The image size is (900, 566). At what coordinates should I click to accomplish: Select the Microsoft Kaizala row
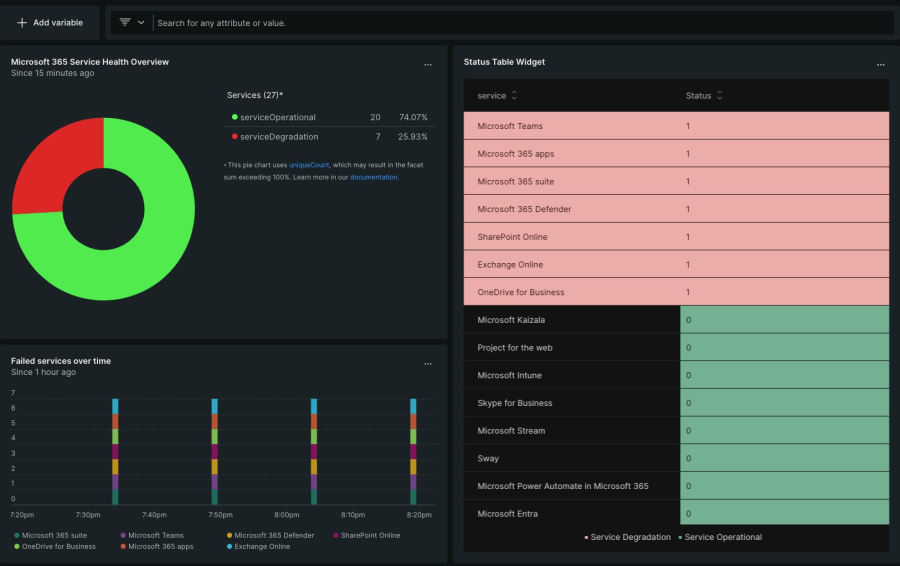point(676,320)
